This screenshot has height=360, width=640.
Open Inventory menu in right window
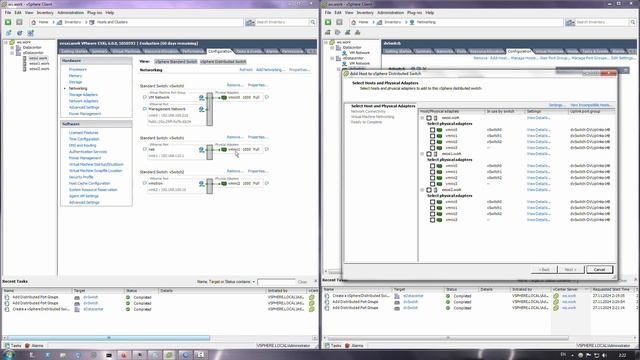(x=365, y=13)
